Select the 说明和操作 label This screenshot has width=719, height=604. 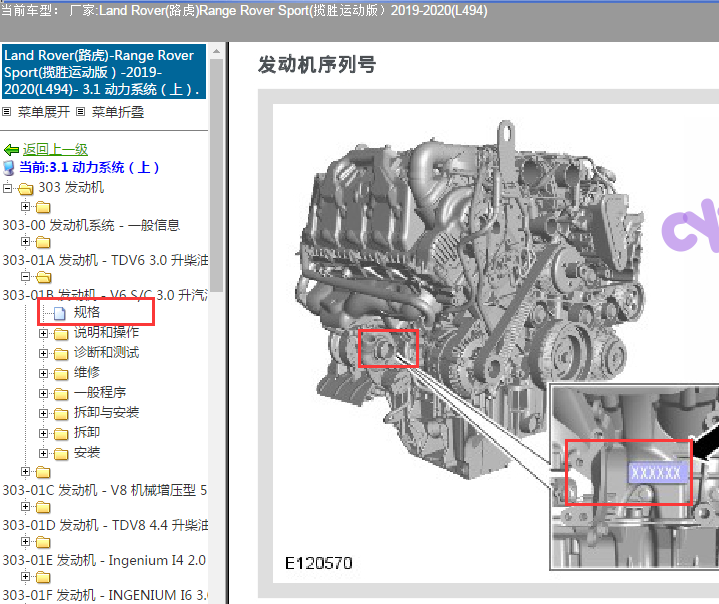pos(106,332)
